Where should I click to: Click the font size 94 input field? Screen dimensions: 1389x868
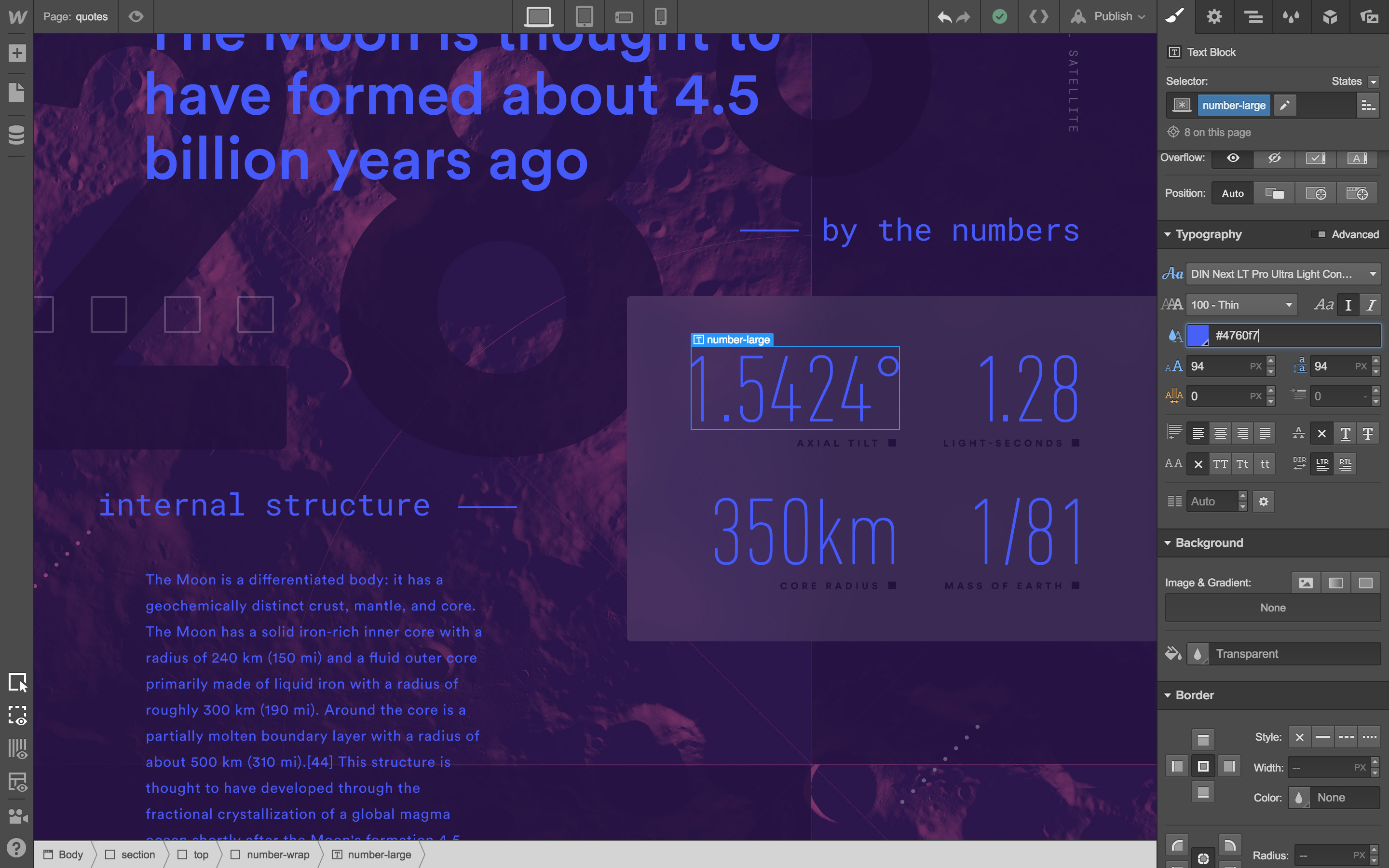pyautogui.click(x=1223, y=366)
